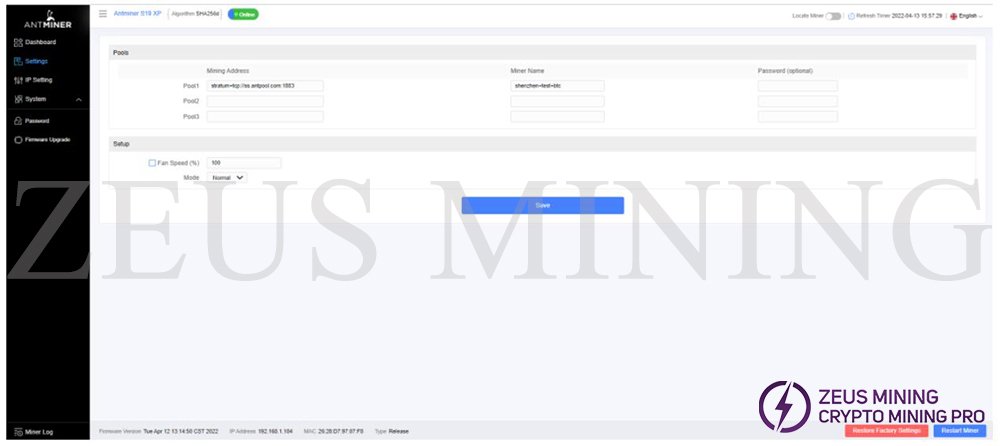Click the Password lock icon

click(x=18, y=120)
